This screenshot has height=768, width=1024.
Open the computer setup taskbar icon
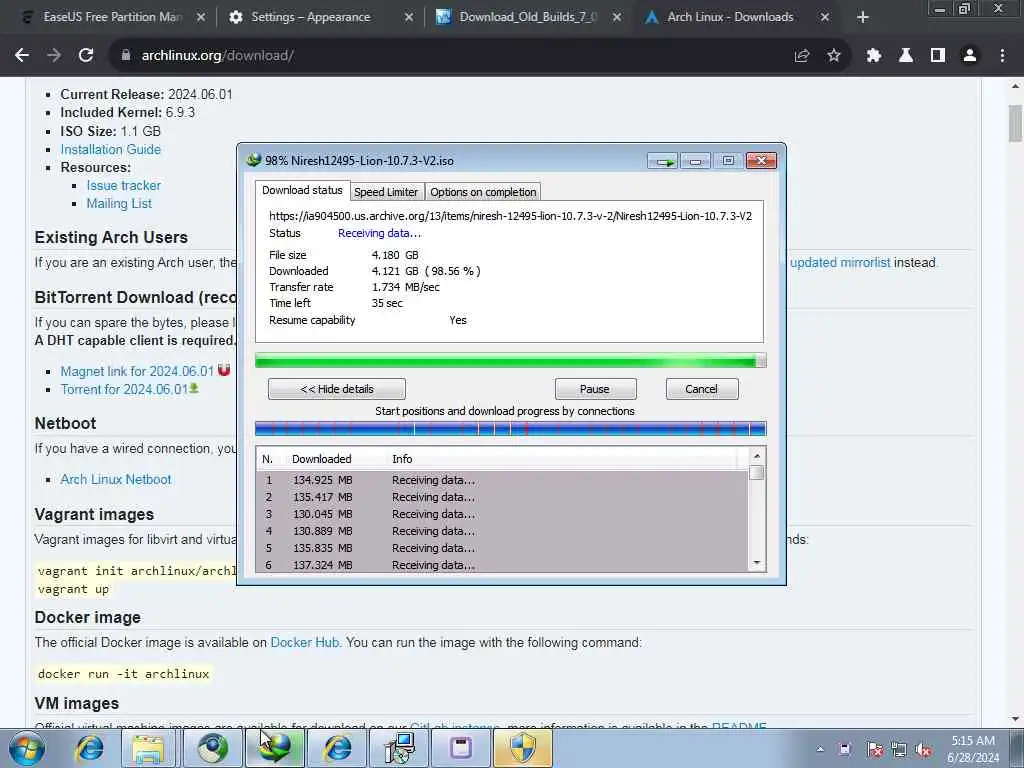coord(399,748)
